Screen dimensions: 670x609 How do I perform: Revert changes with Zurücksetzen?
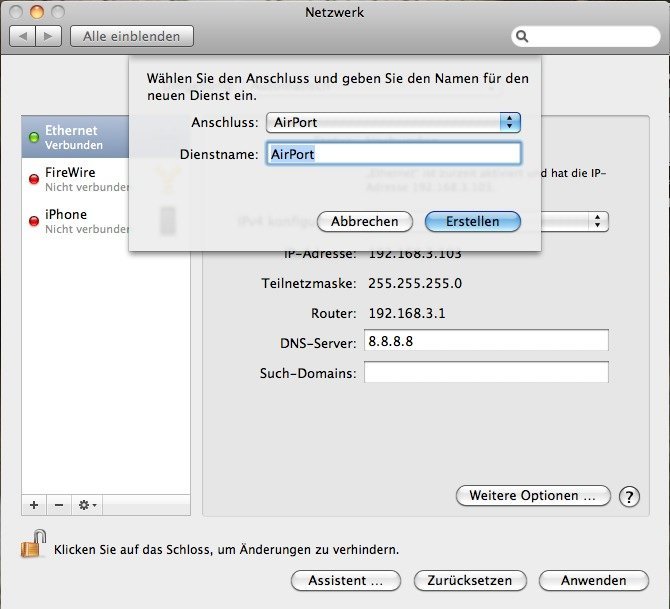click(x=470, y=581)
